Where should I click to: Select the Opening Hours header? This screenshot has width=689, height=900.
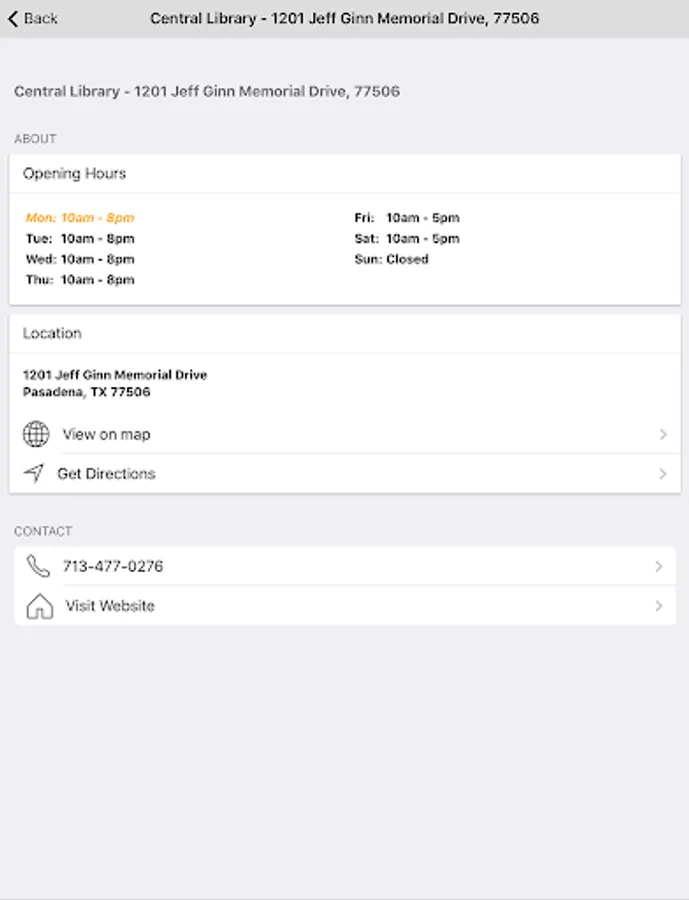[75, 173]
